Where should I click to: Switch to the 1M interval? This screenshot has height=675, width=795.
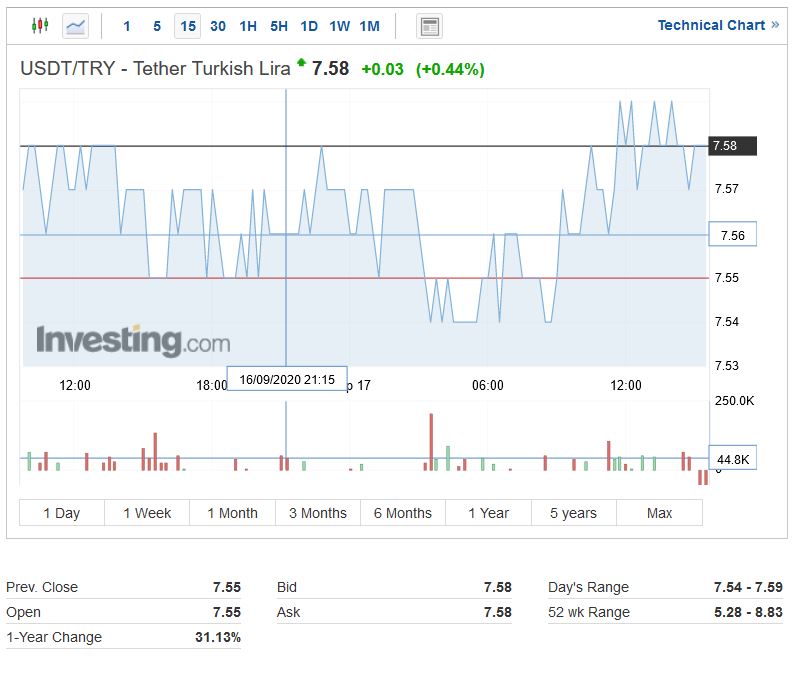[370, 26]
